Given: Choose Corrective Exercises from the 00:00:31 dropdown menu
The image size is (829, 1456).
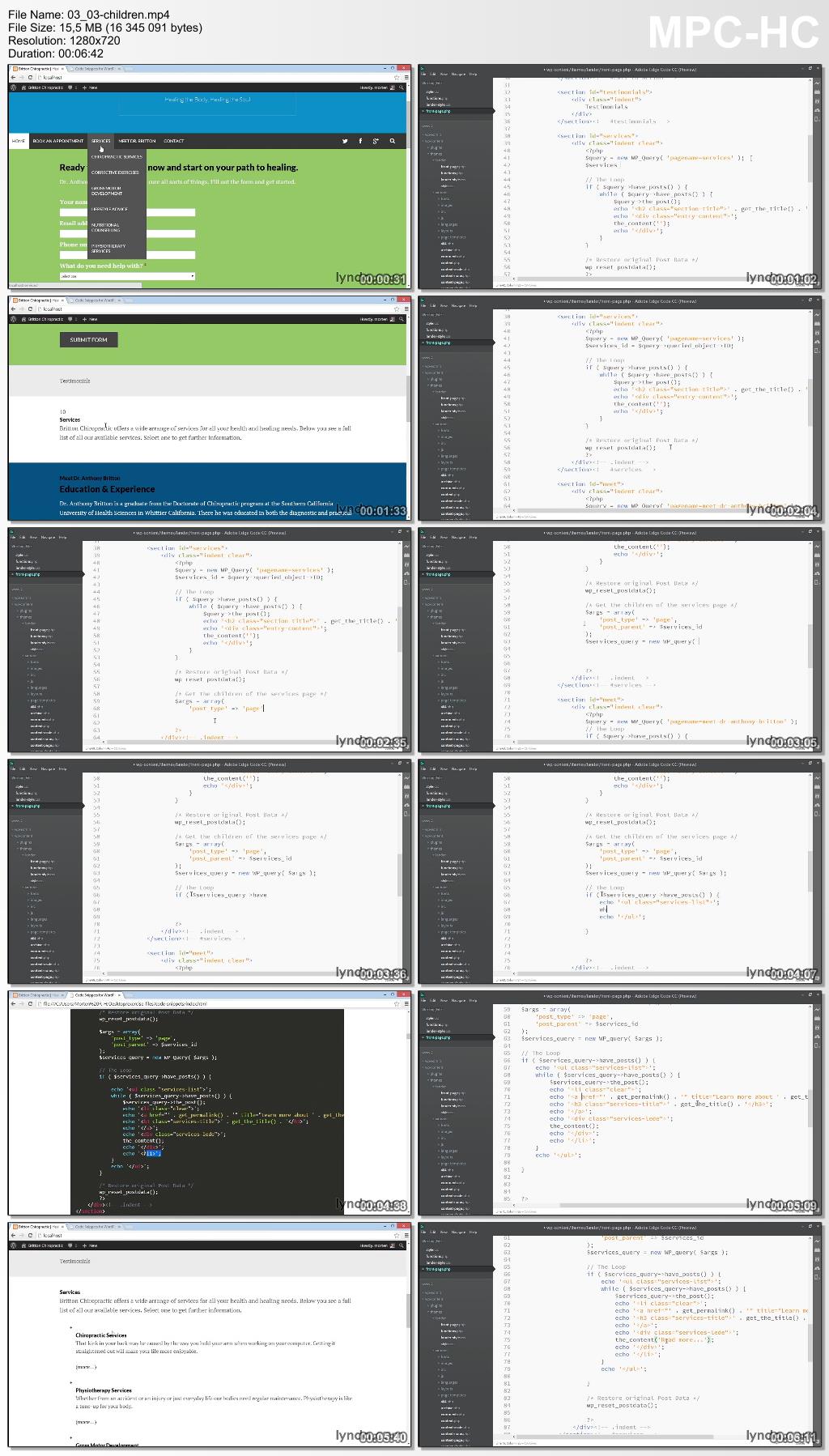Looking at the screenshot, I should click(117, 172).
